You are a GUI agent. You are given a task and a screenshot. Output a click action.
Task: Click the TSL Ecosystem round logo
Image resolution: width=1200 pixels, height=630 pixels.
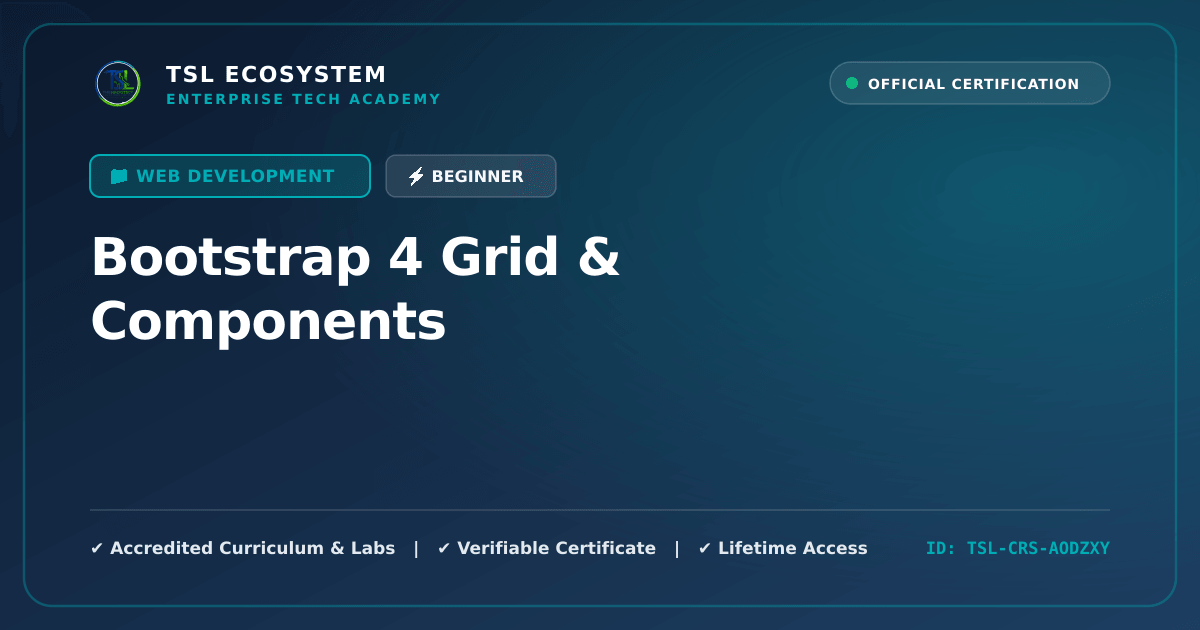coord(118,84)
